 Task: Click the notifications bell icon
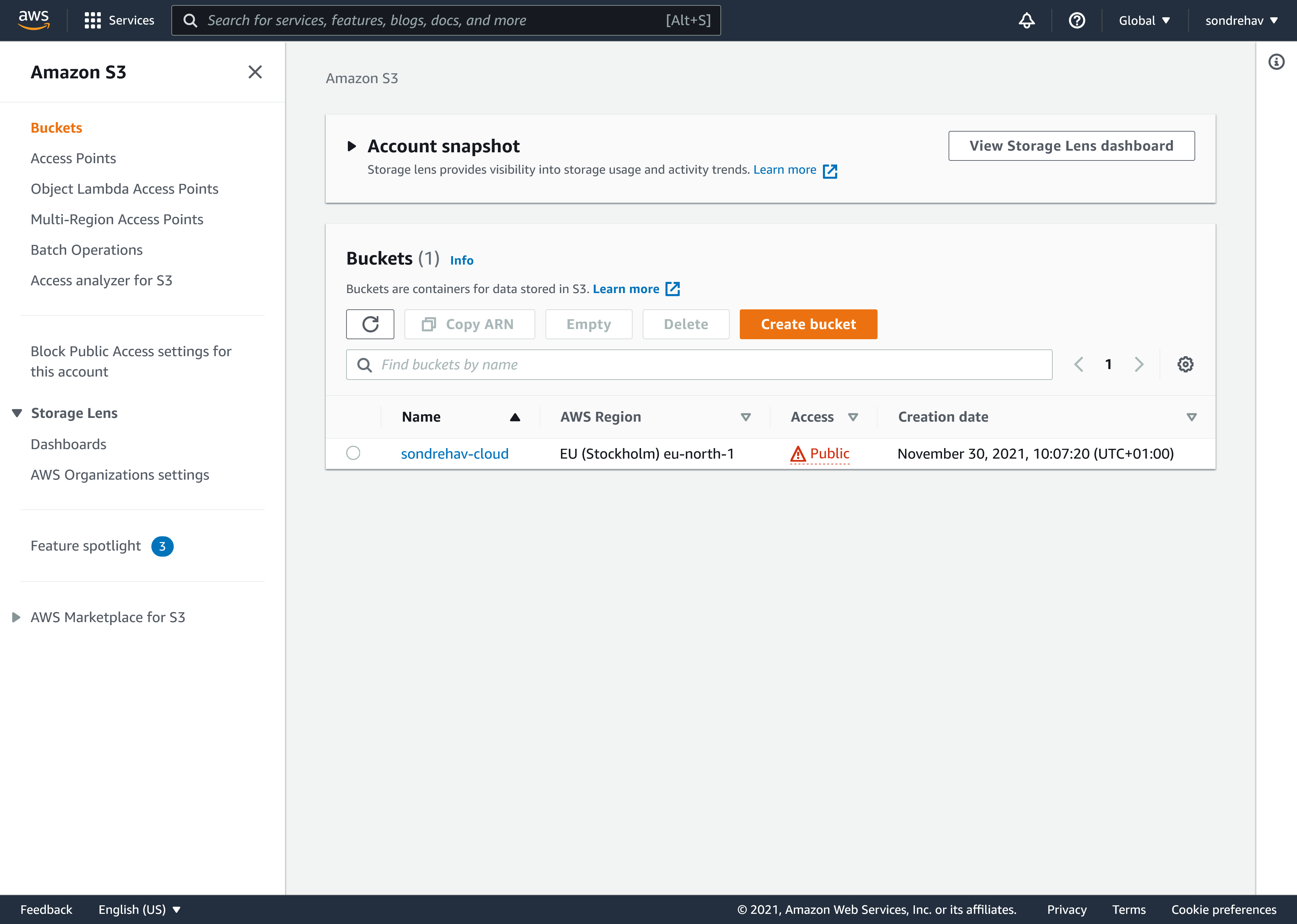click(1026, 20)
